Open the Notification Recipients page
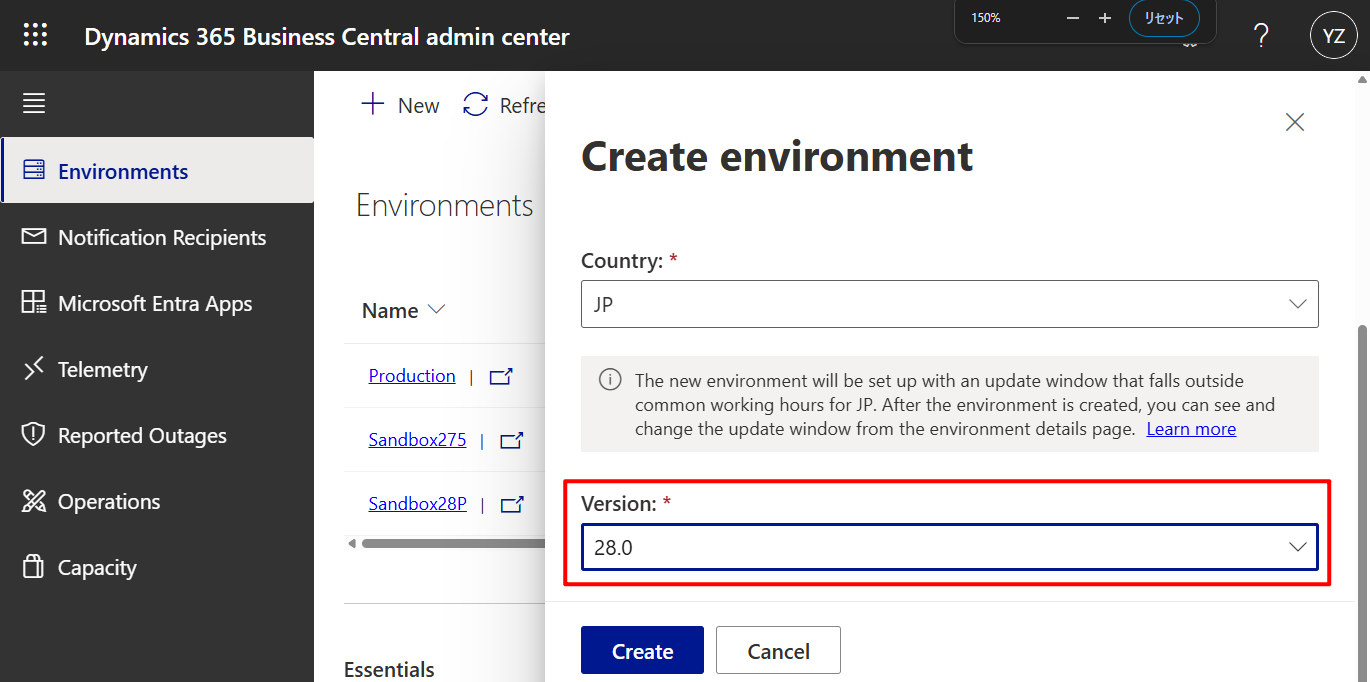This screenshot has width=1370, height=682. coord(162,237)
